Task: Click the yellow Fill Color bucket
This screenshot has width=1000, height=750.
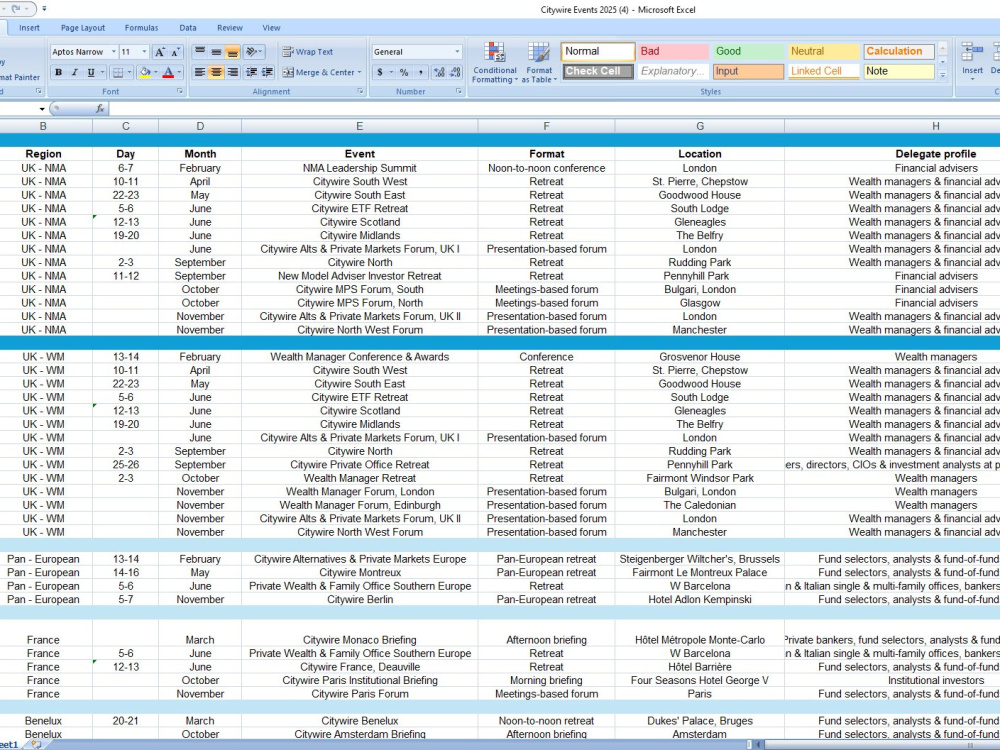Action: click(145, 73)
